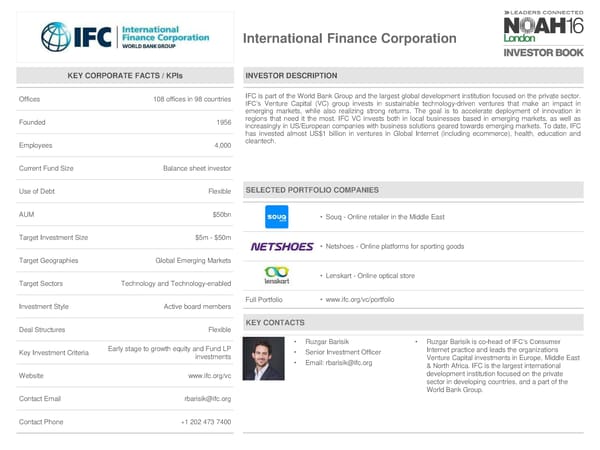Click Ruzgar Barisik's contact photo

pos(264,359)
